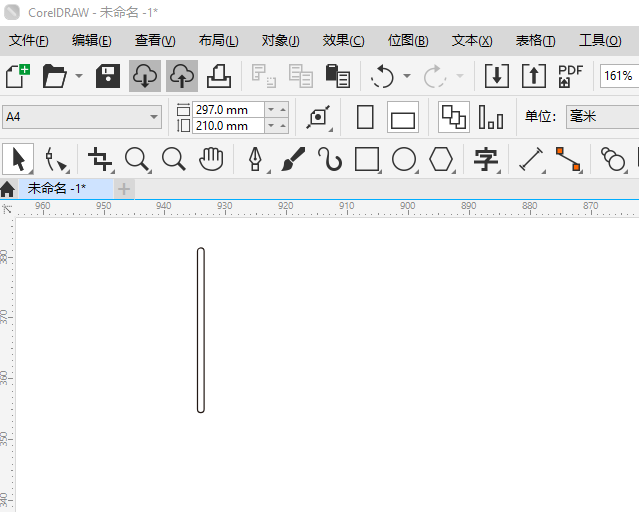The width and height of the screenshot is (639, 512).
Task: Decrease page height with down stepper
Action: [271, 126]
